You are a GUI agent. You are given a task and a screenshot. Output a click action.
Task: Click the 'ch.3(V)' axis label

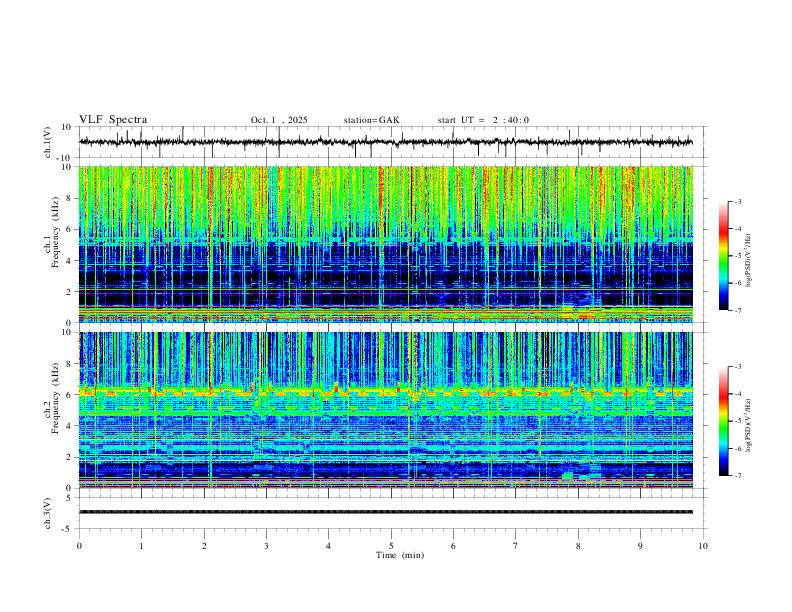[x=48, y=514]
